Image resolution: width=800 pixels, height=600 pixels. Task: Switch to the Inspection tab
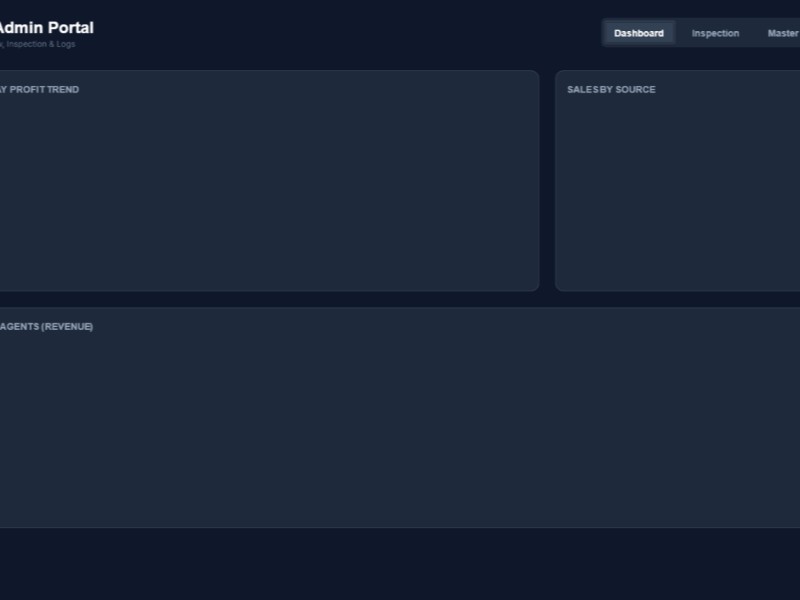coord(715,32)
